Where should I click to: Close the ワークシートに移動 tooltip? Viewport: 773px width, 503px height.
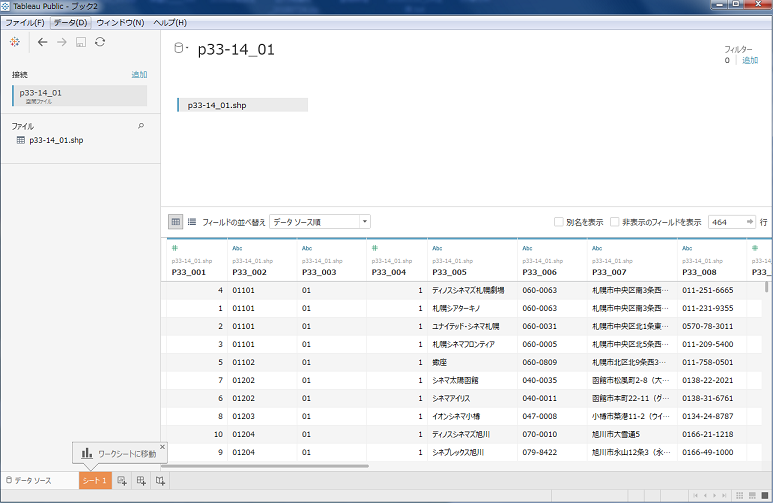click(x=162, y=447)
